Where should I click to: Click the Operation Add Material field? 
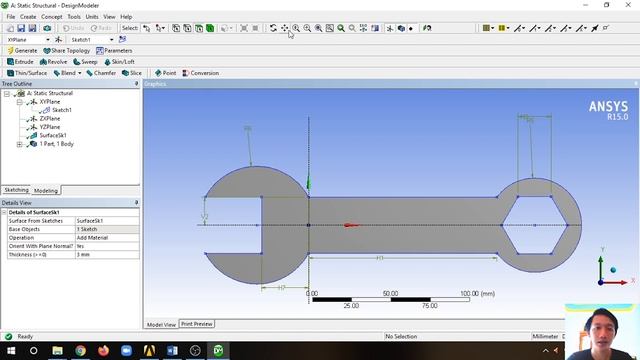pos(107,238)
